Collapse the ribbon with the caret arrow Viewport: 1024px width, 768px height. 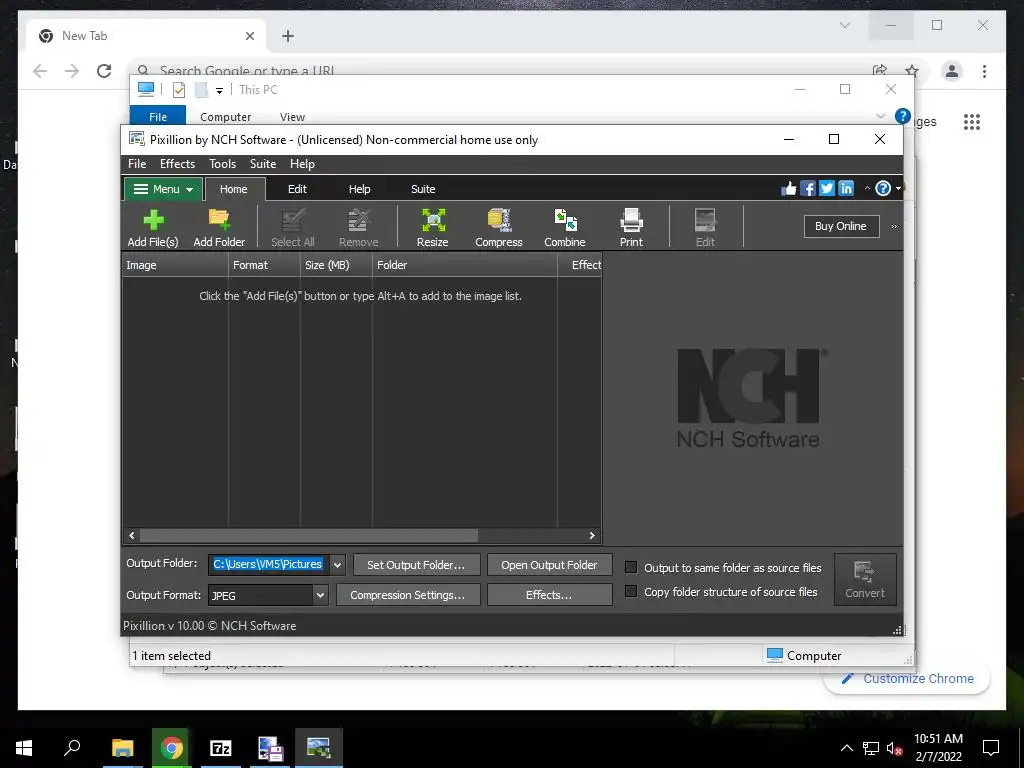pyautogui.click(x=867, y=189)
